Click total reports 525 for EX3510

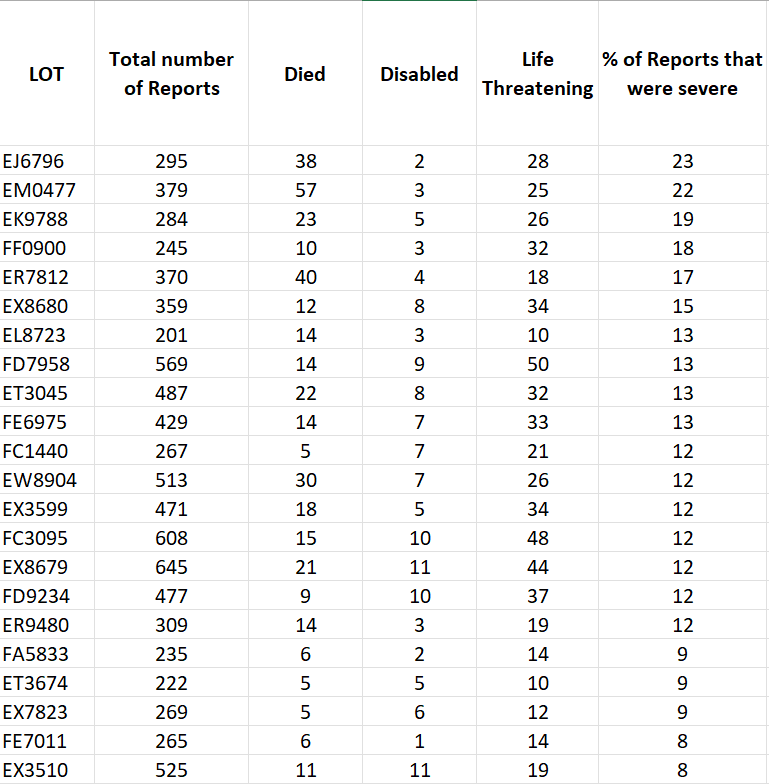[x=172, y=770]
